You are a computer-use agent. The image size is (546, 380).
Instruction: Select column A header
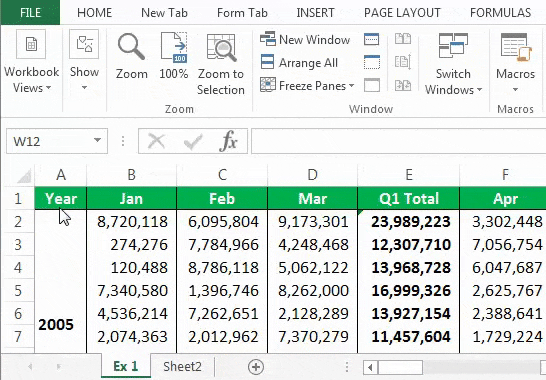(61, 175)
